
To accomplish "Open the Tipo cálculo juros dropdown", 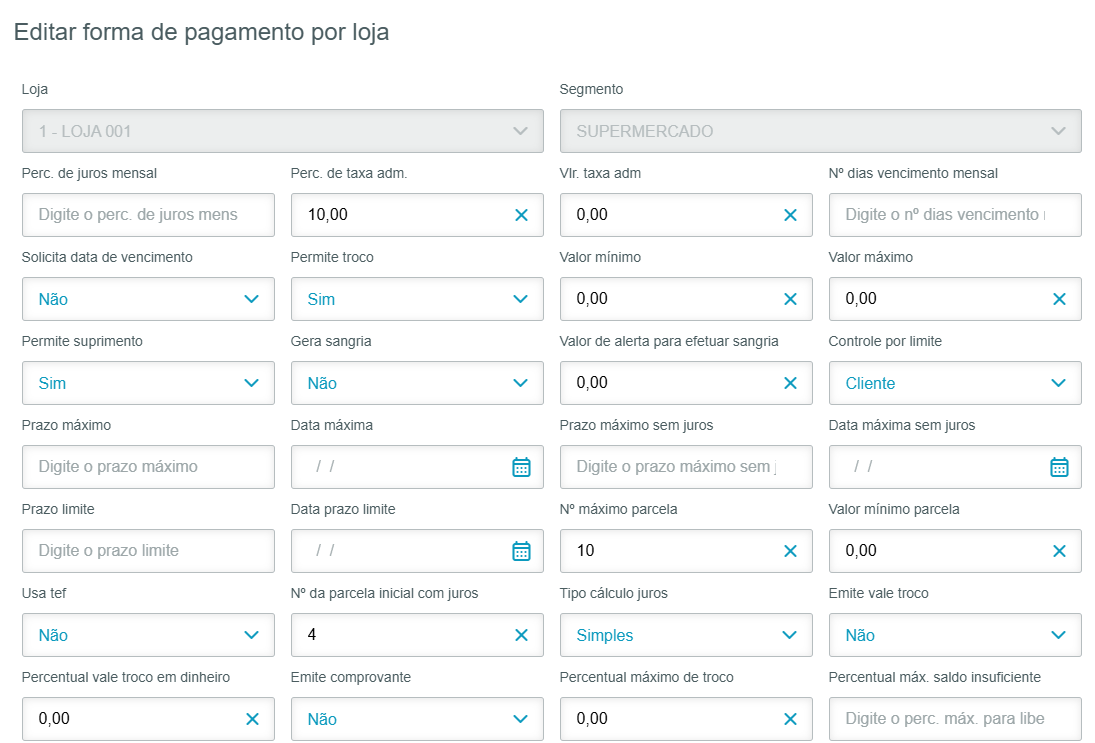I will [x=686, y=635].
